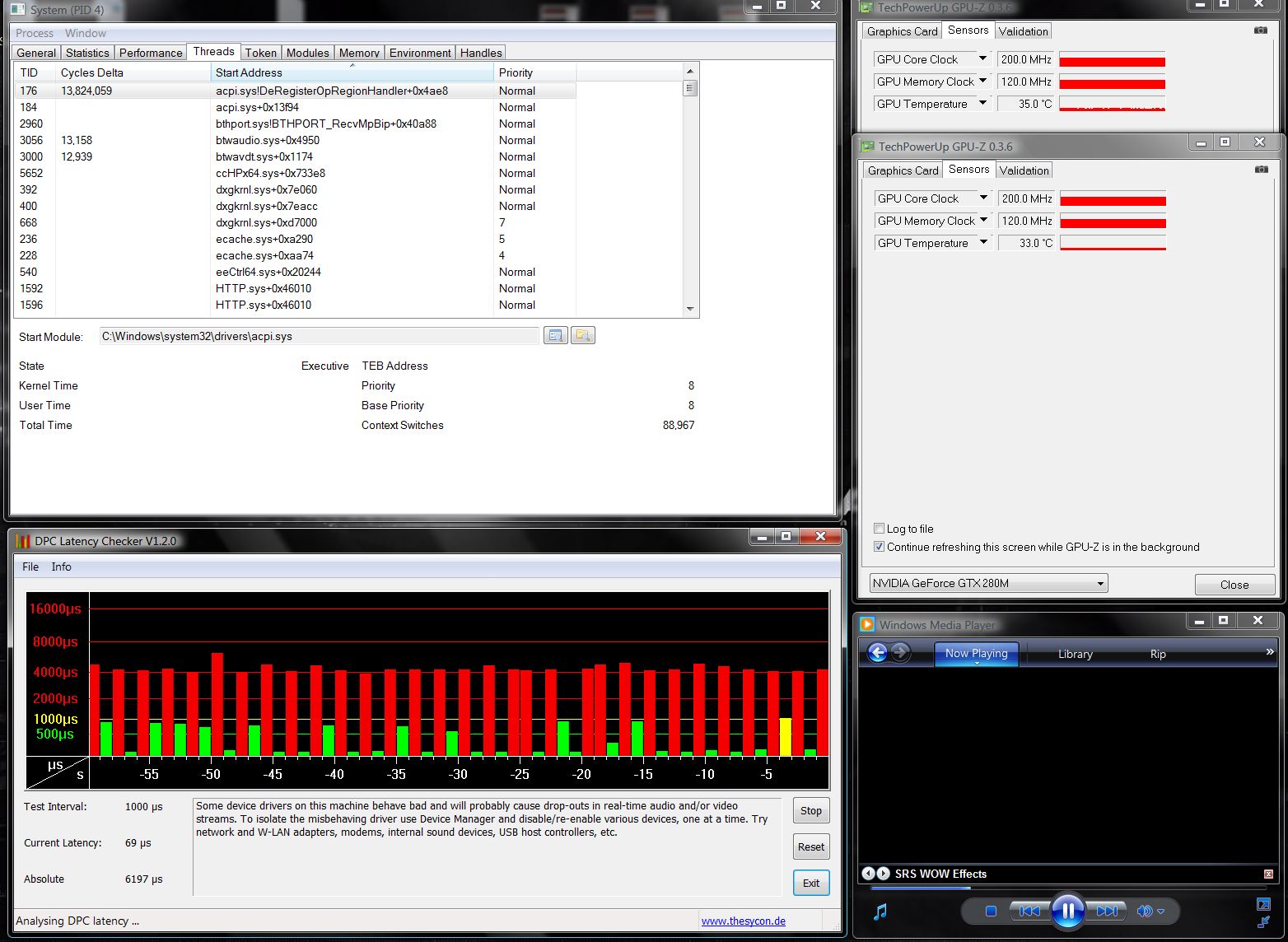The image size is (1288, 942).
Task: Enable the Log to file checkbox
Action: point(879,529)
